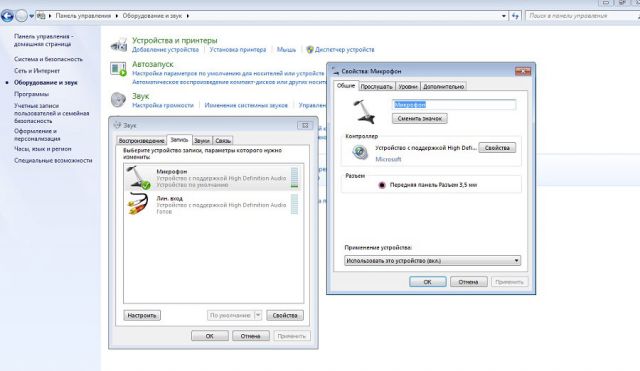The image size is (640, 371).
Task: Switch to 'Связь' tab in Sound dialog
Action: tap(223, 140)
